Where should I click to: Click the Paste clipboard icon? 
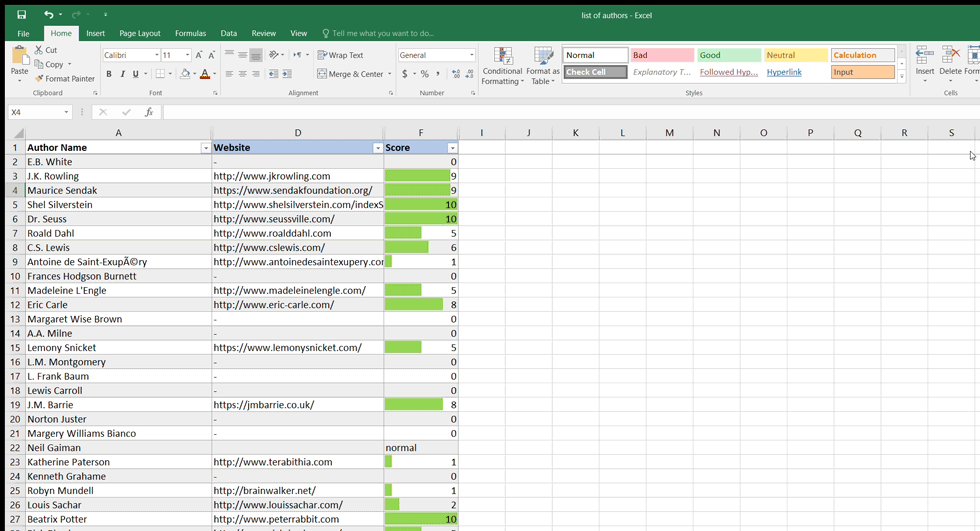(19, 56)
